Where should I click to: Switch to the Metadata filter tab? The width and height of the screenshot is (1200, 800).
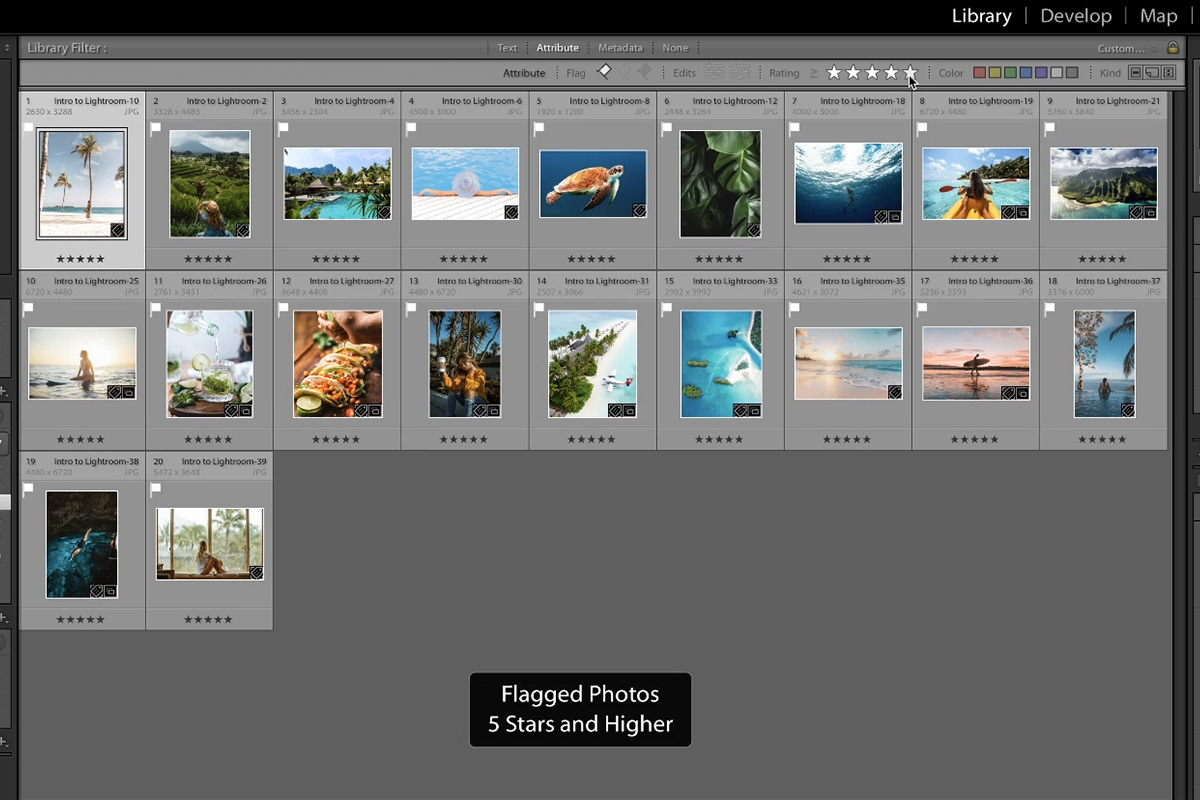coord(620,47)
